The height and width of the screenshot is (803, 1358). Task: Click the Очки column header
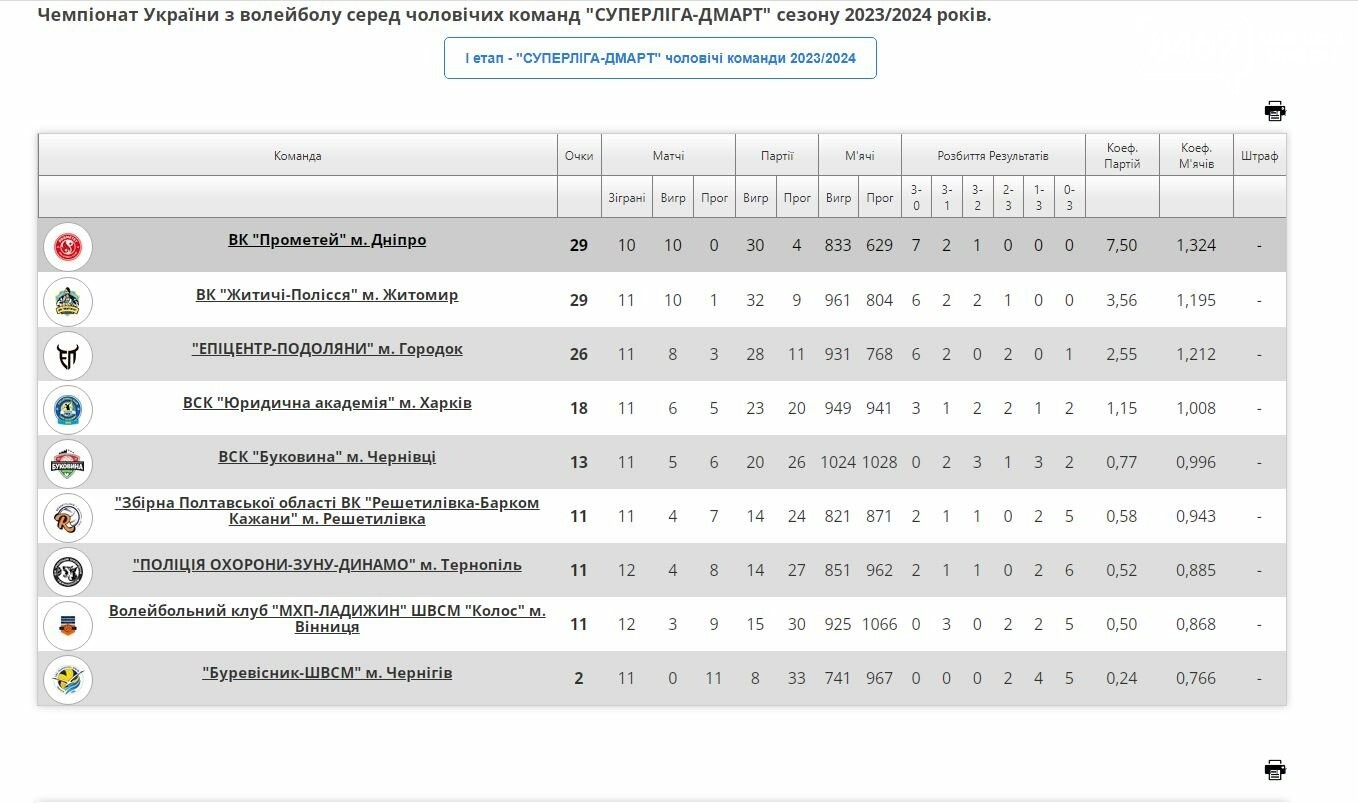[x=579, y=156]
